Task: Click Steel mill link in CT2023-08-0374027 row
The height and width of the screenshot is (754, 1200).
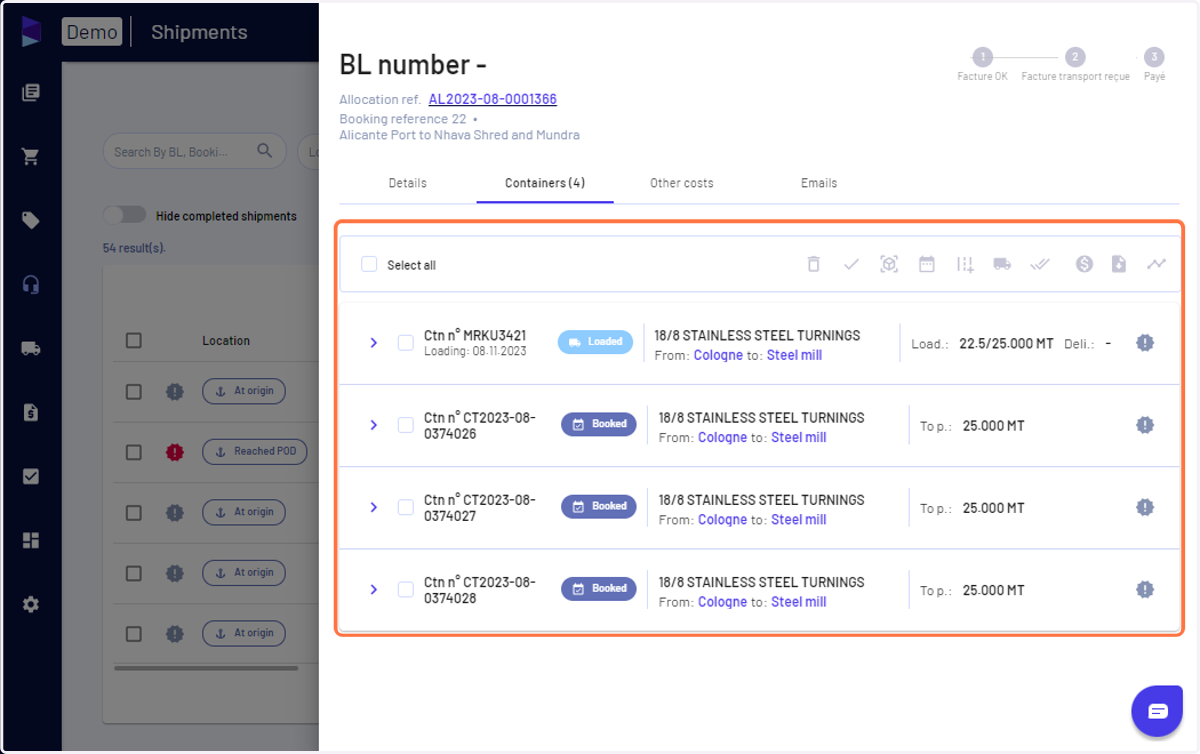Action: coord(798,520)
